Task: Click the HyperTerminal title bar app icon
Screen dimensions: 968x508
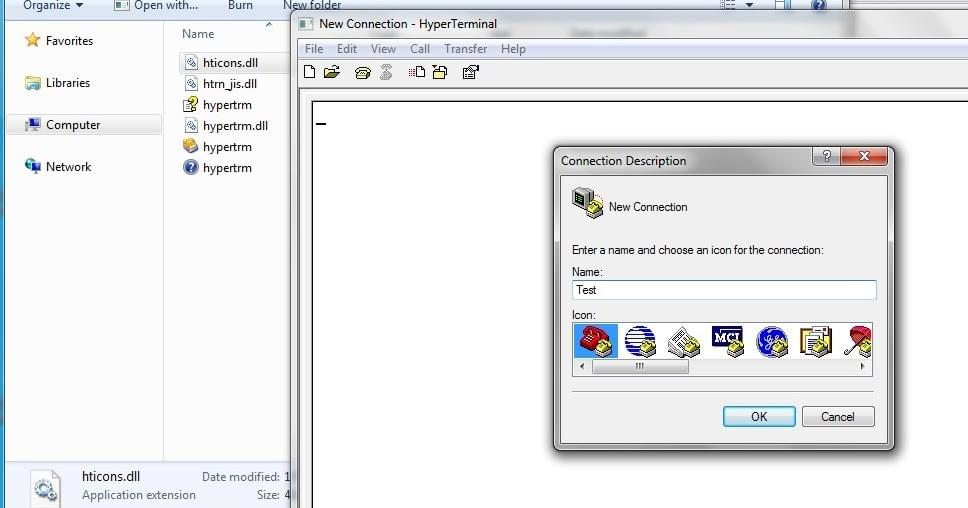Action: [306, 24]
